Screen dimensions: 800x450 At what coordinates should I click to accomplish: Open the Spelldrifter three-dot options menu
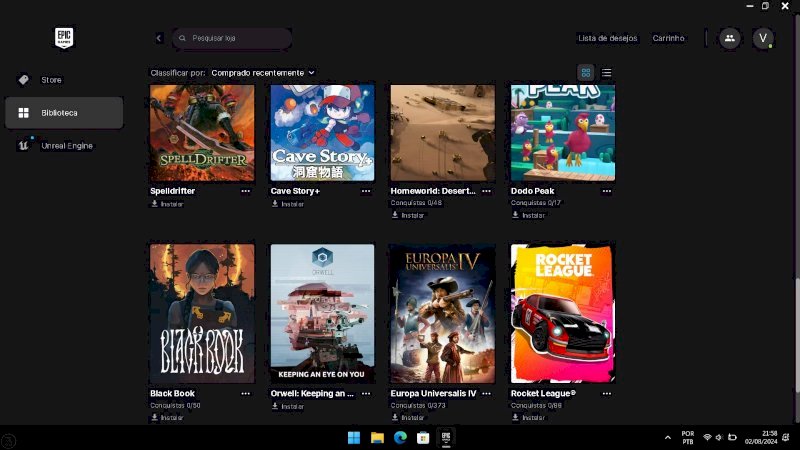click(245, 190)
